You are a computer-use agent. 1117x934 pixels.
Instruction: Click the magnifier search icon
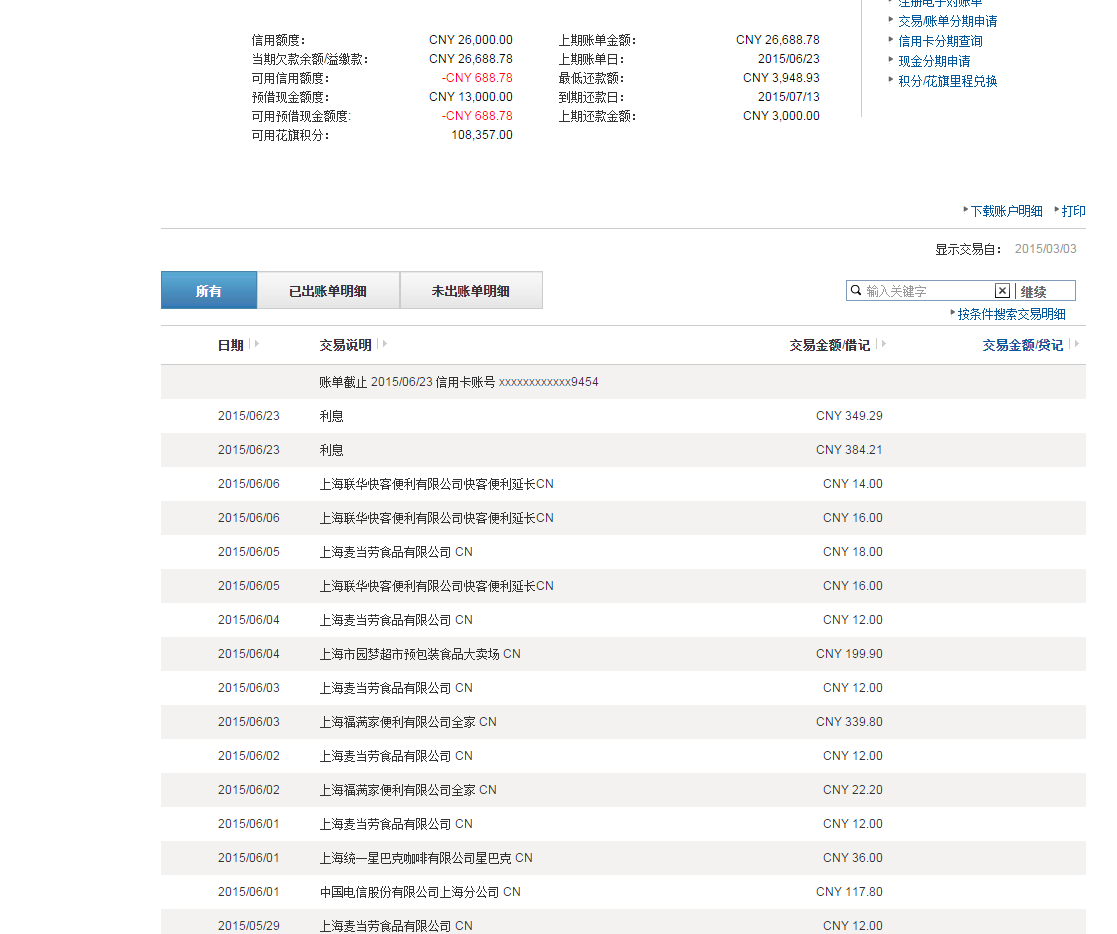pyautogui.click(x=856, y=290)
